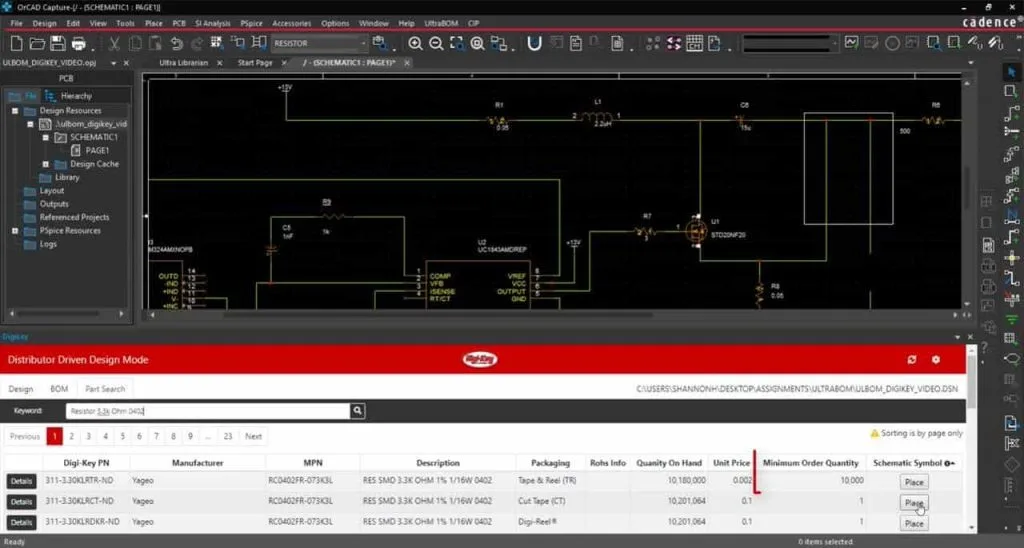Click the Cut scissors icon
Screen dimensions: 1024x548
tap(113, 43)
